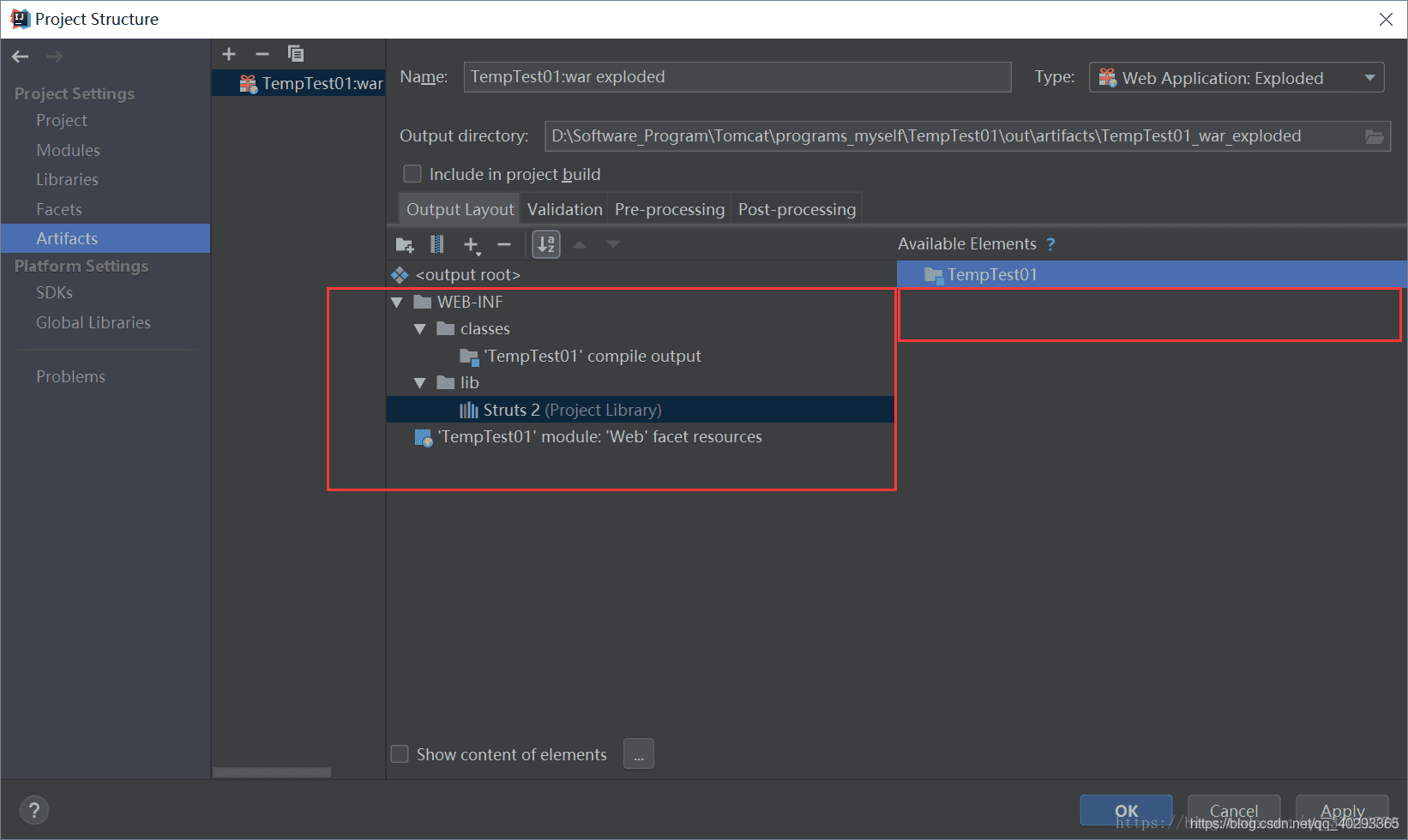Navigate back with the left arrow icon
The image size is (1408, 840).
point(20,56)
